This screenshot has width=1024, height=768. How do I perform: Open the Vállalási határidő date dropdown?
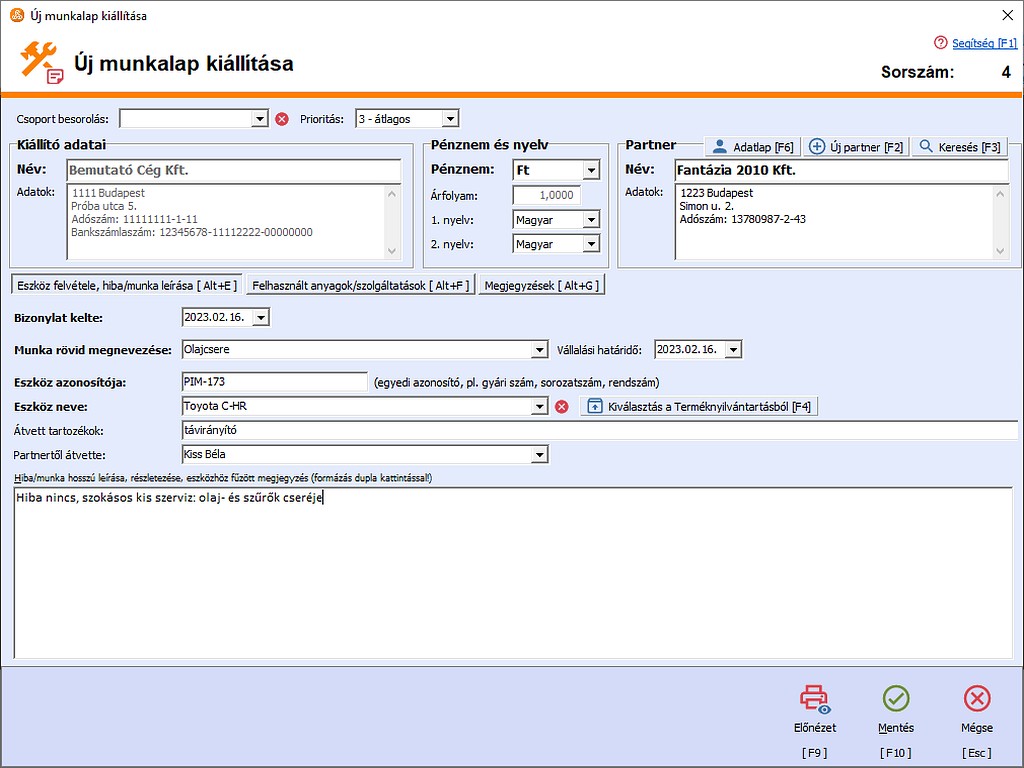point(733,350)
